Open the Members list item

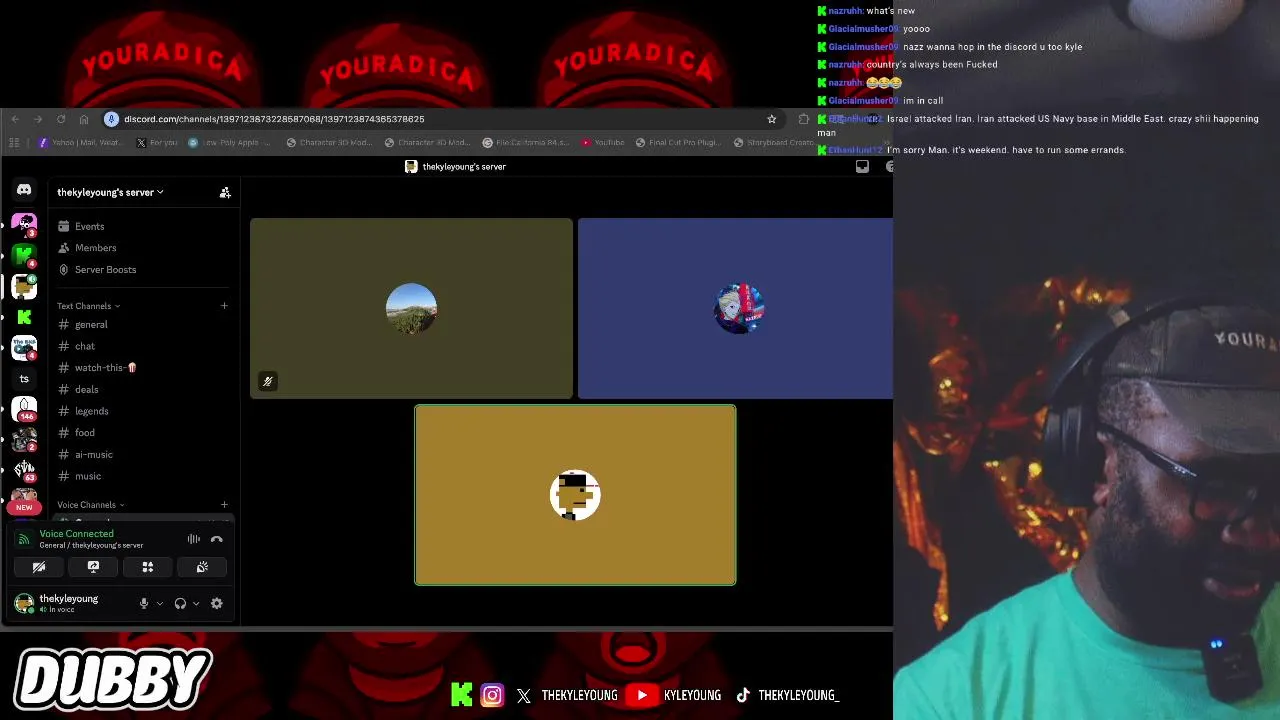(144, 248)
